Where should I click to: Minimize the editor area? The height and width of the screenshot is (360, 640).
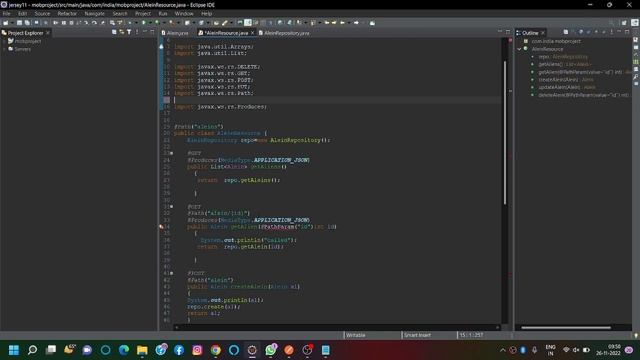point(500,32)
